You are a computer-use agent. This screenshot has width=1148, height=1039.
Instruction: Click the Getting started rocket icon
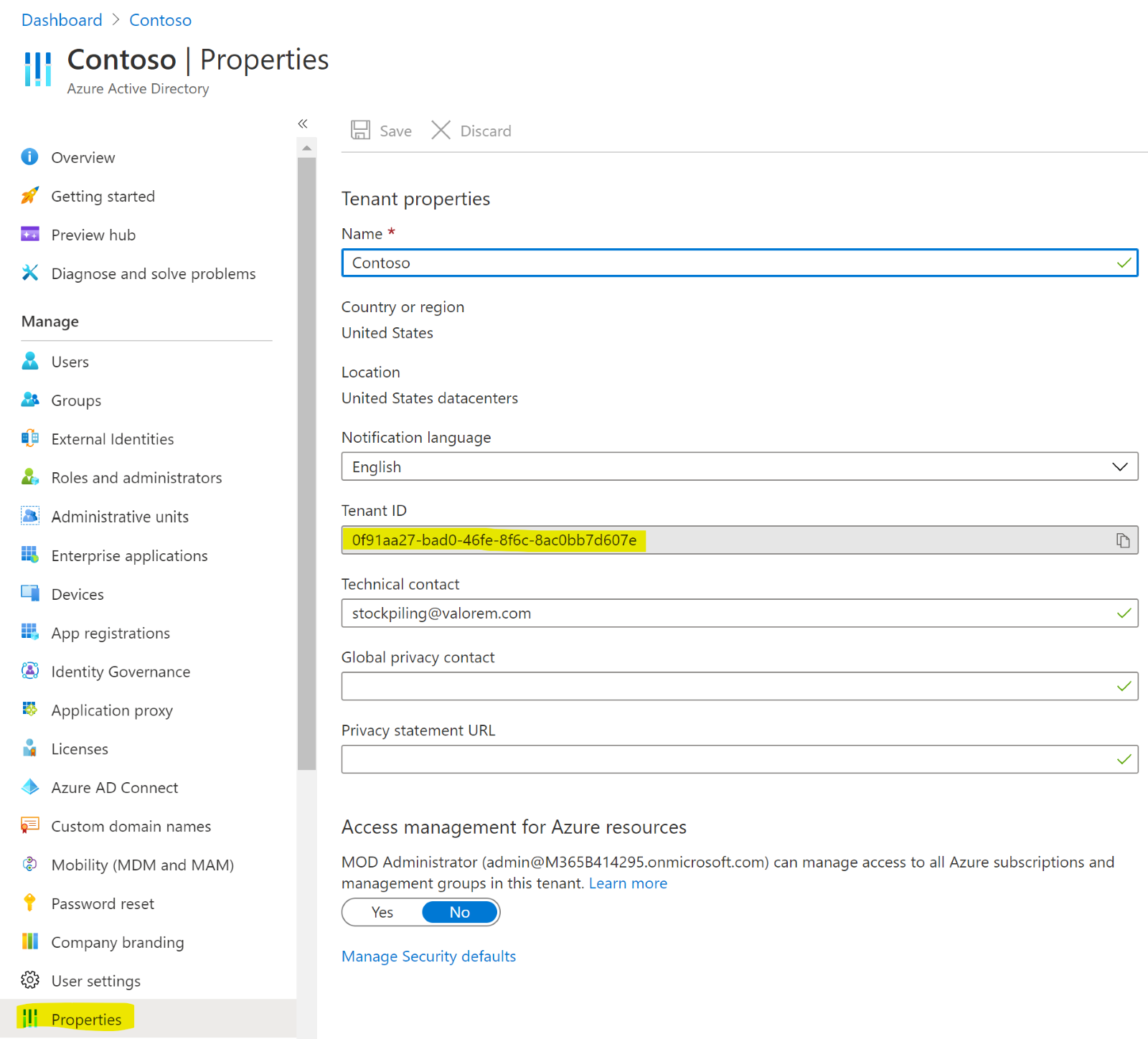click(x=29, y=195)
